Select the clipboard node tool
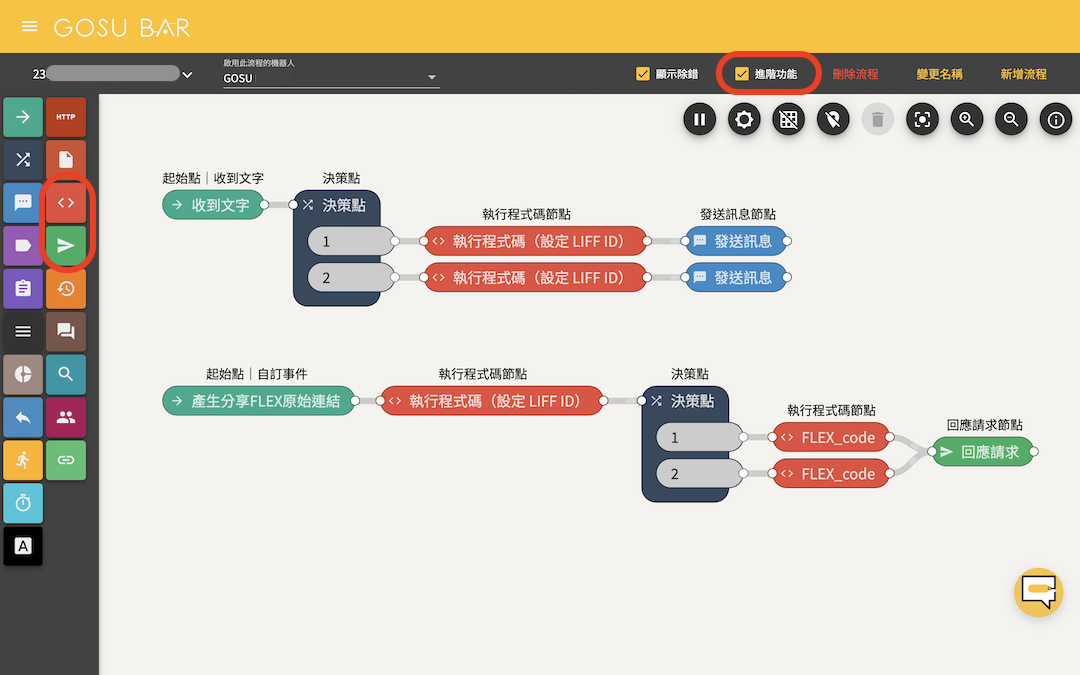 pos(23,289)
